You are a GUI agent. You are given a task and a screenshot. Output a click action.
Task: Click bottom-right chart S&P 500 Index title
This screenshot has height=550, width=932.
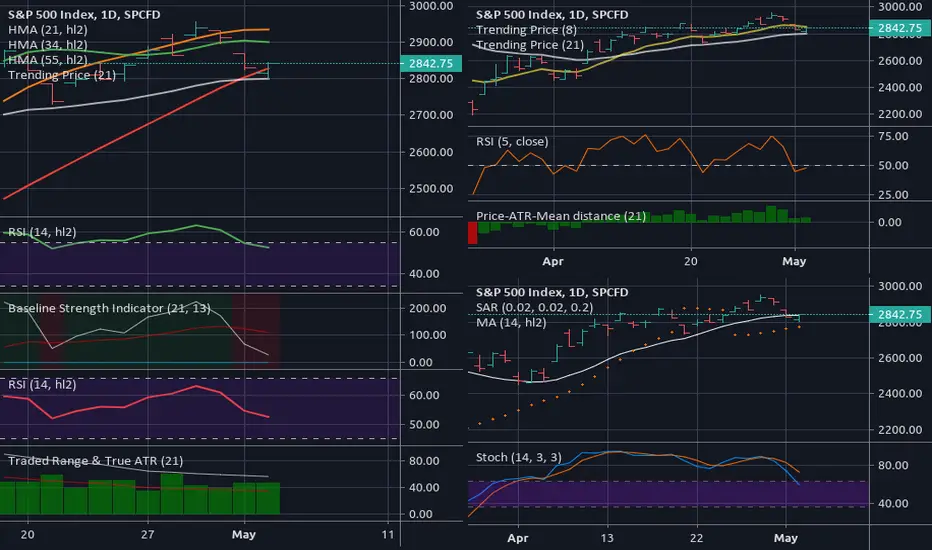(552, 292)
